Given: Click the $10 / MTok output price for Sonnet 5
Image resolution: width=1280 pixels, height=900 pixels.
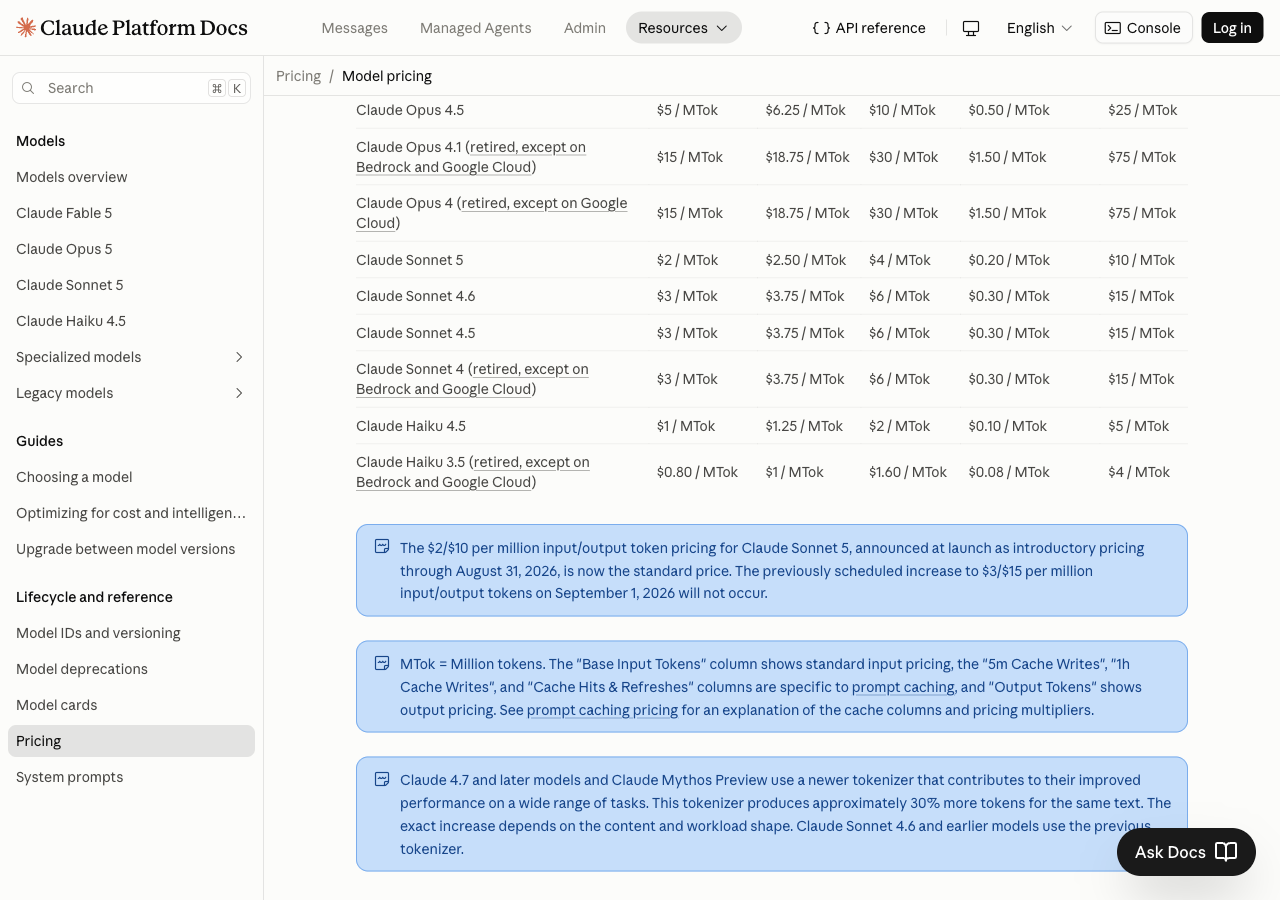Looking at the screenshot, I should click(1142, 260).
